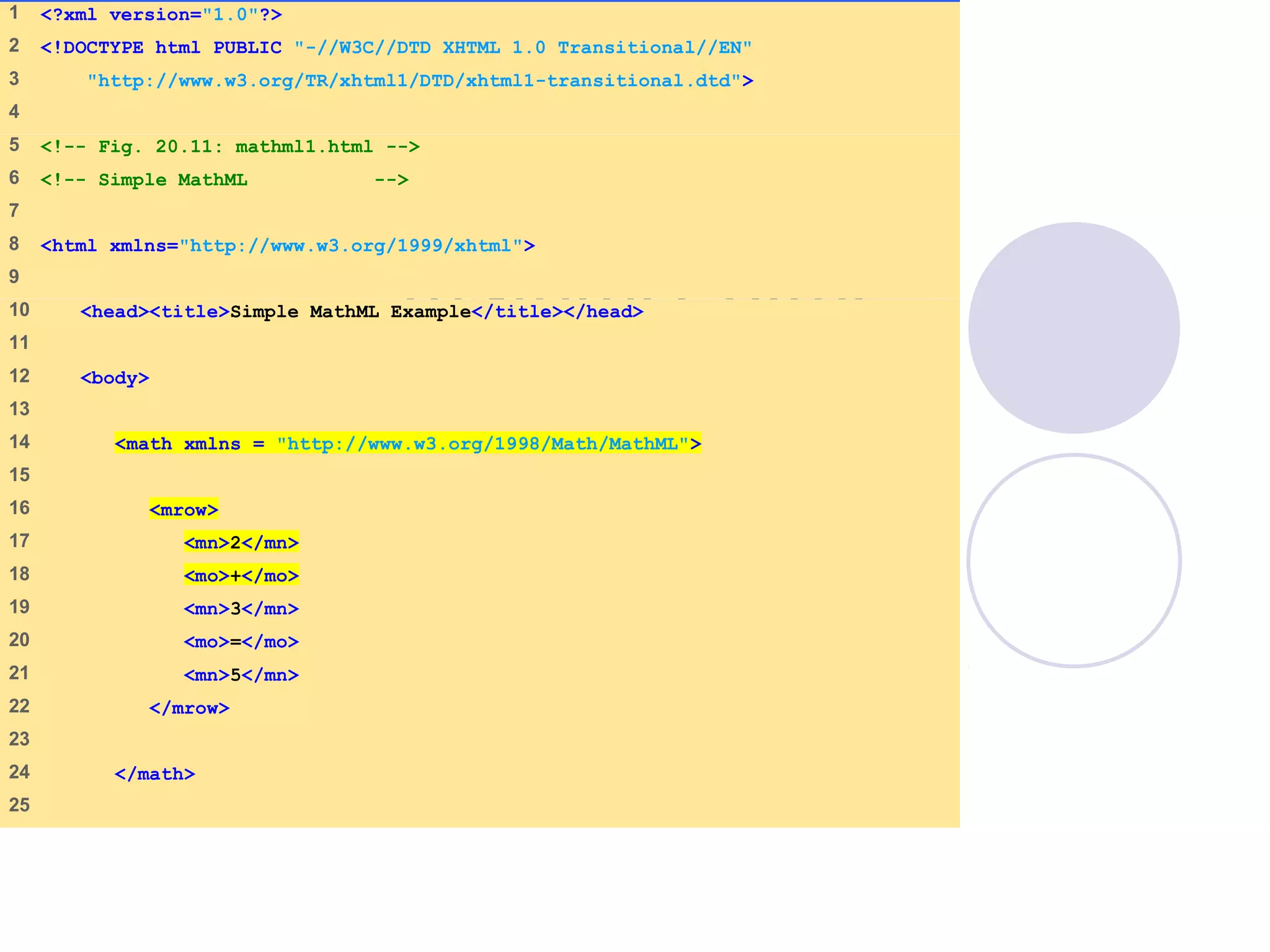The height and width of the screenshot is (952, 1270).
Task: Click the closing </math> tag
Action: click(155, 774)
